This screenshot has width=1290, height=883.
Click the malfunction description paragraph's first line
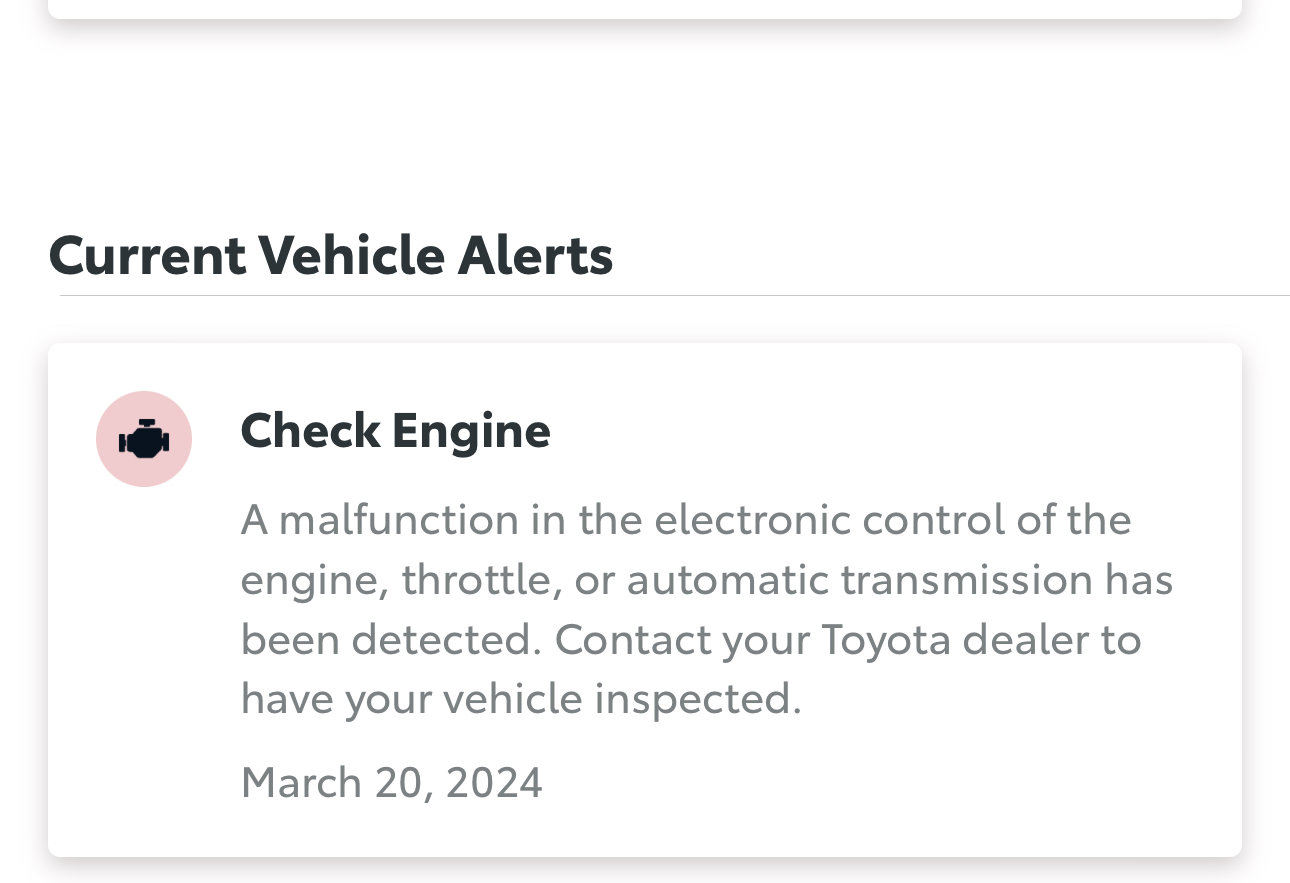(x=686, y=519)
